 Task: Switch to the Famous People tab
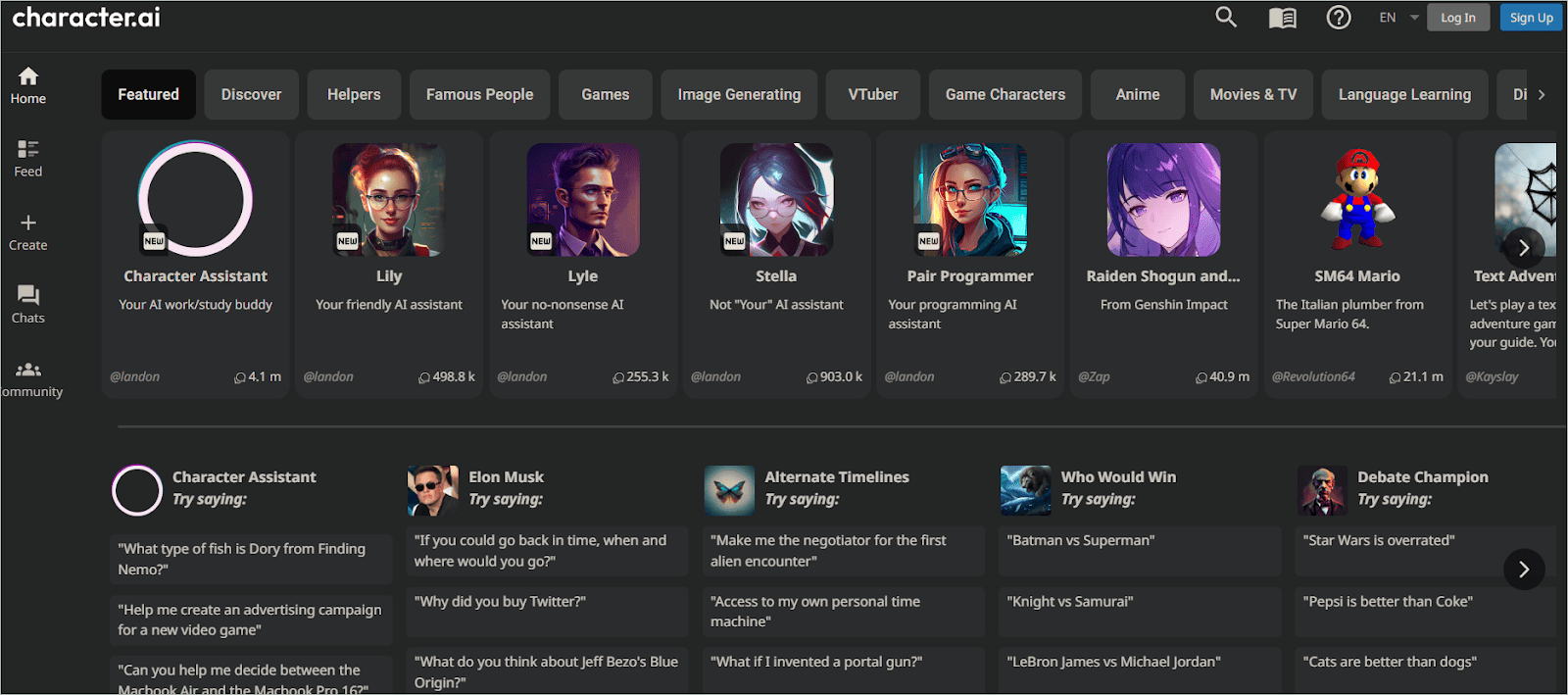(x=479, y=95)
